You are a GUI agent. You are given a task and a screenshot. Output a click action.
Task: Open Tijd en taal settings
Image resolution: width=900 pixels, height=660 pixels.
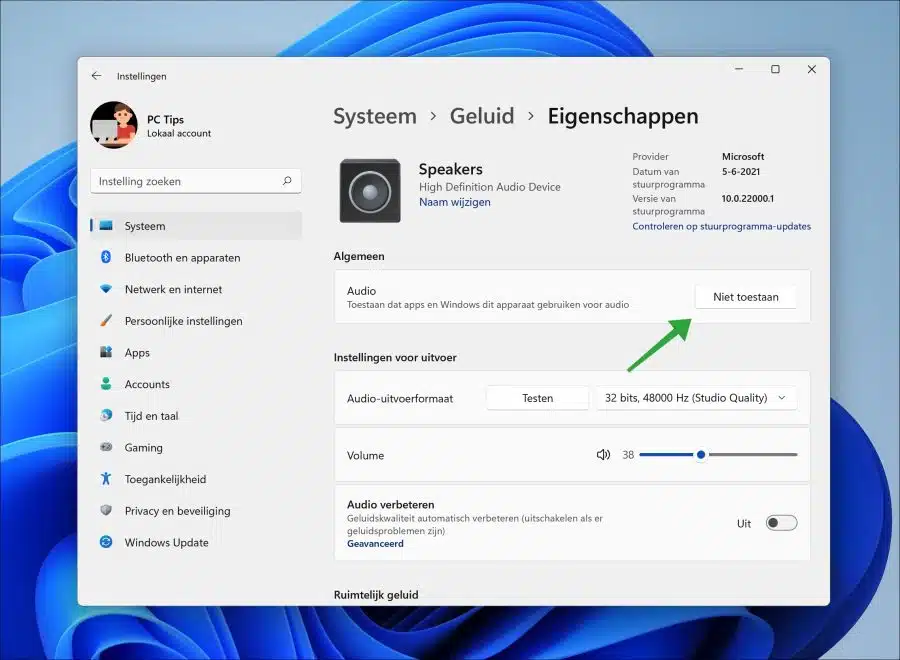pos(196,415)
